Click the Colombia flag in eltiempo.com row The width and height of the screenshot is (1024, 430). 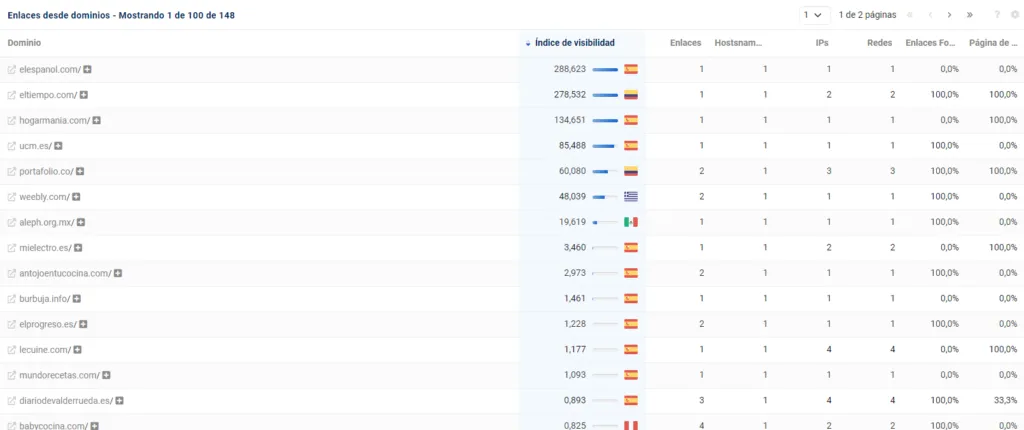[631, 95]
